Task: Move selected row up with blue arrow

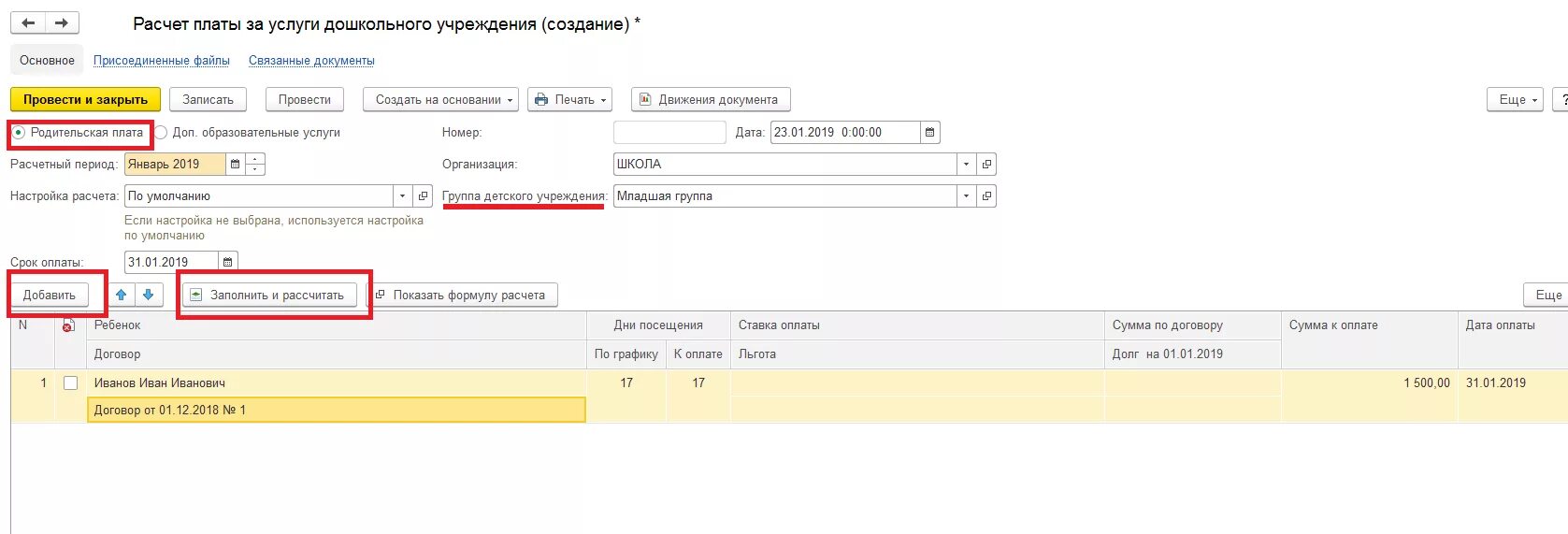Action: [121, 295]
